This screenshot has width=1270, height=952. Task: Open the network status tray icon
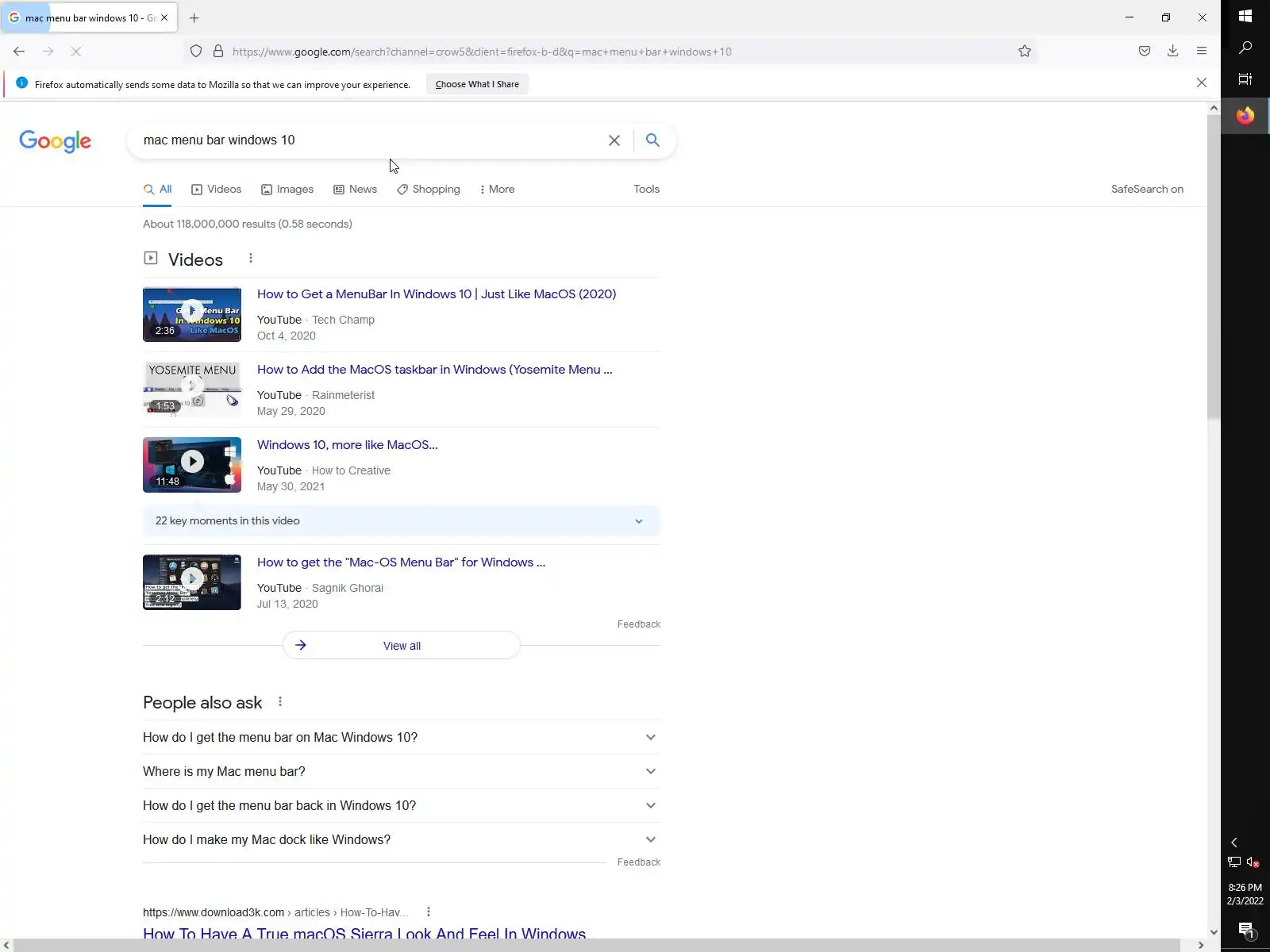coord(1234,862)
